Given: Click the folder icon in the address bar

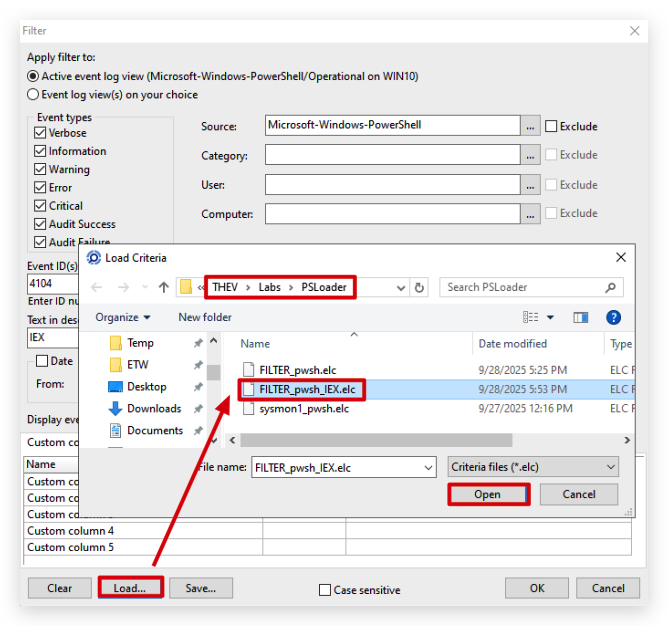Looking at the screenshot, I should click(186, 287).
